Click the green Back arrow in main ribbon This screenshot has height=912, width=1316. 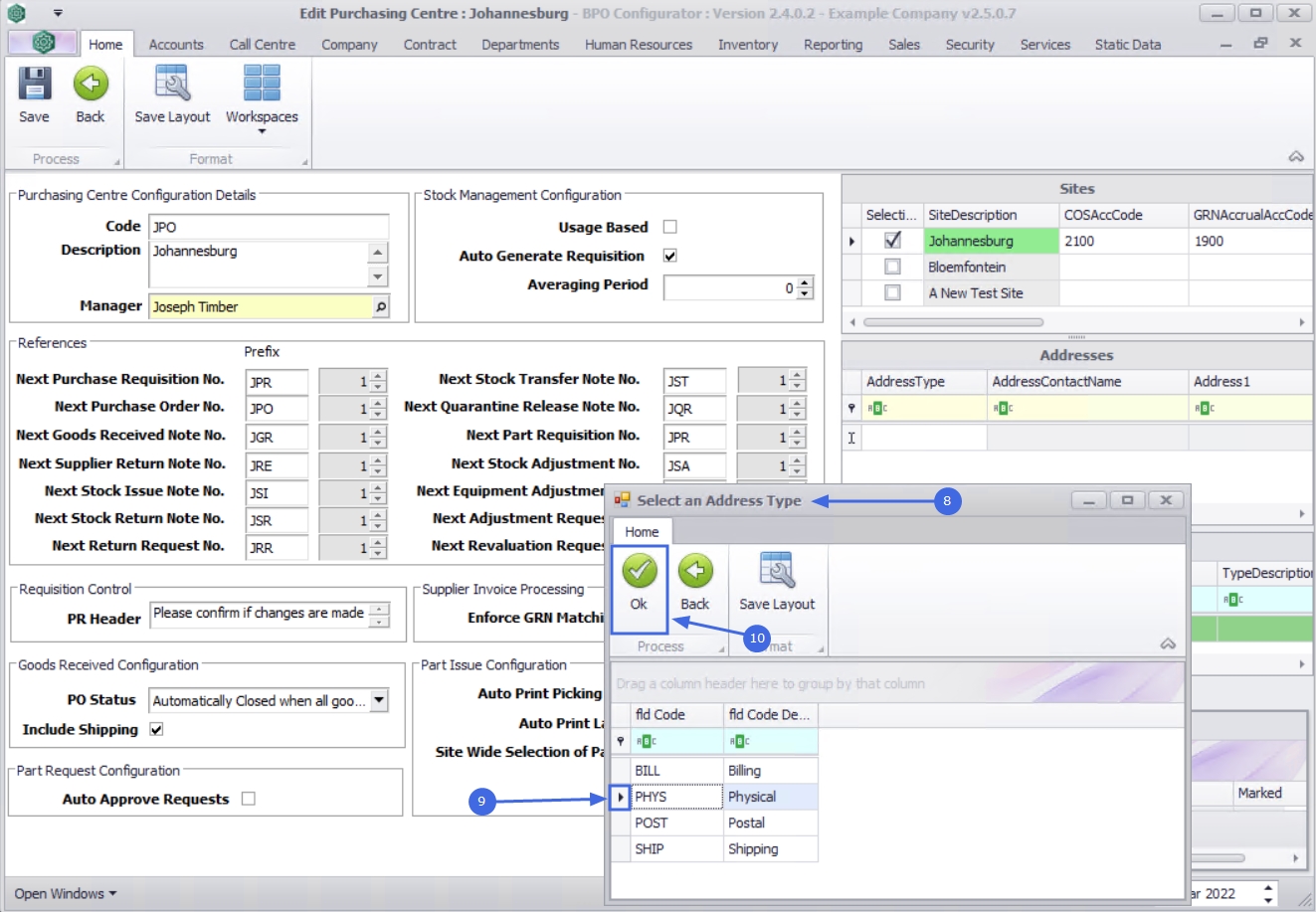(91, 85)
